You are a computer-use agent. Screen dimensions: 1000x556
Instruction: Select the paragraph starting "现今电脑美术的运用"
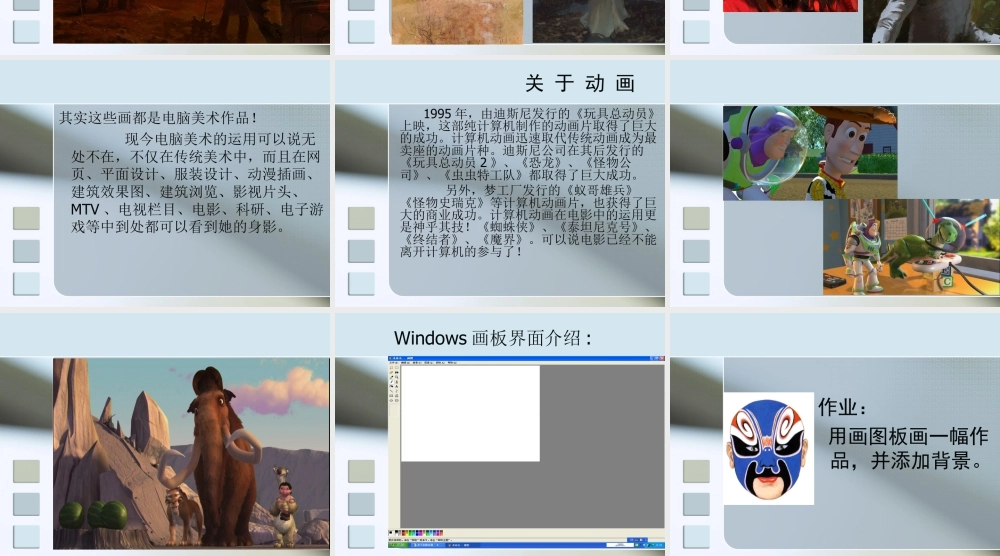click(x=197, y=183)
